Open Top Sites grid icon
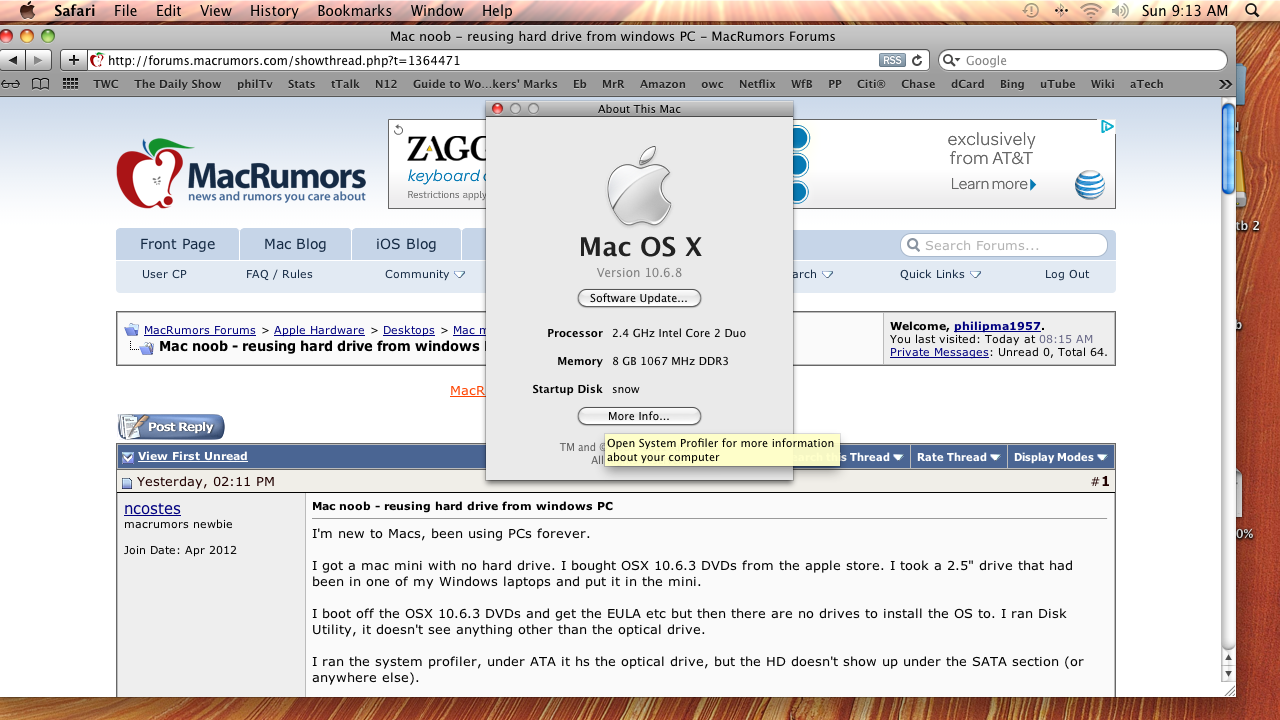1280x720 pixels. point(71,84)
